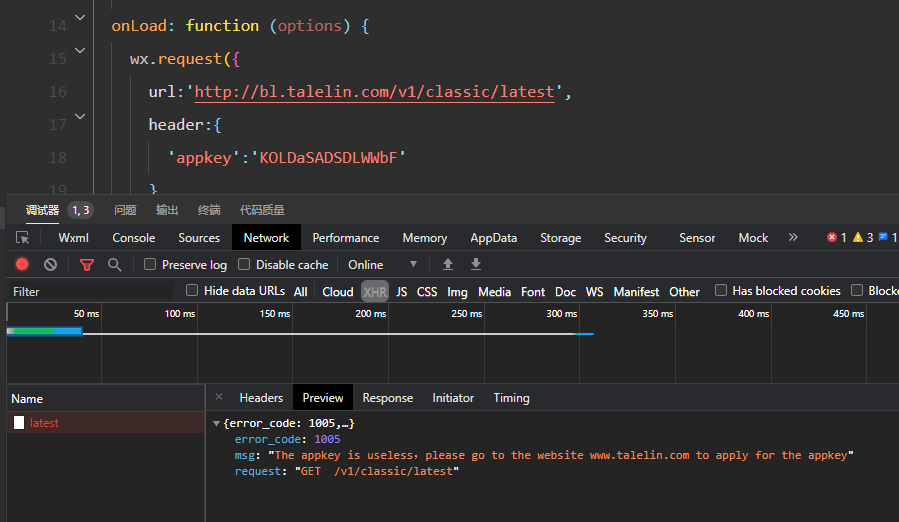Check the Disable cache option
The width and height of the screenshot is (899, 522).
point(244,265)
